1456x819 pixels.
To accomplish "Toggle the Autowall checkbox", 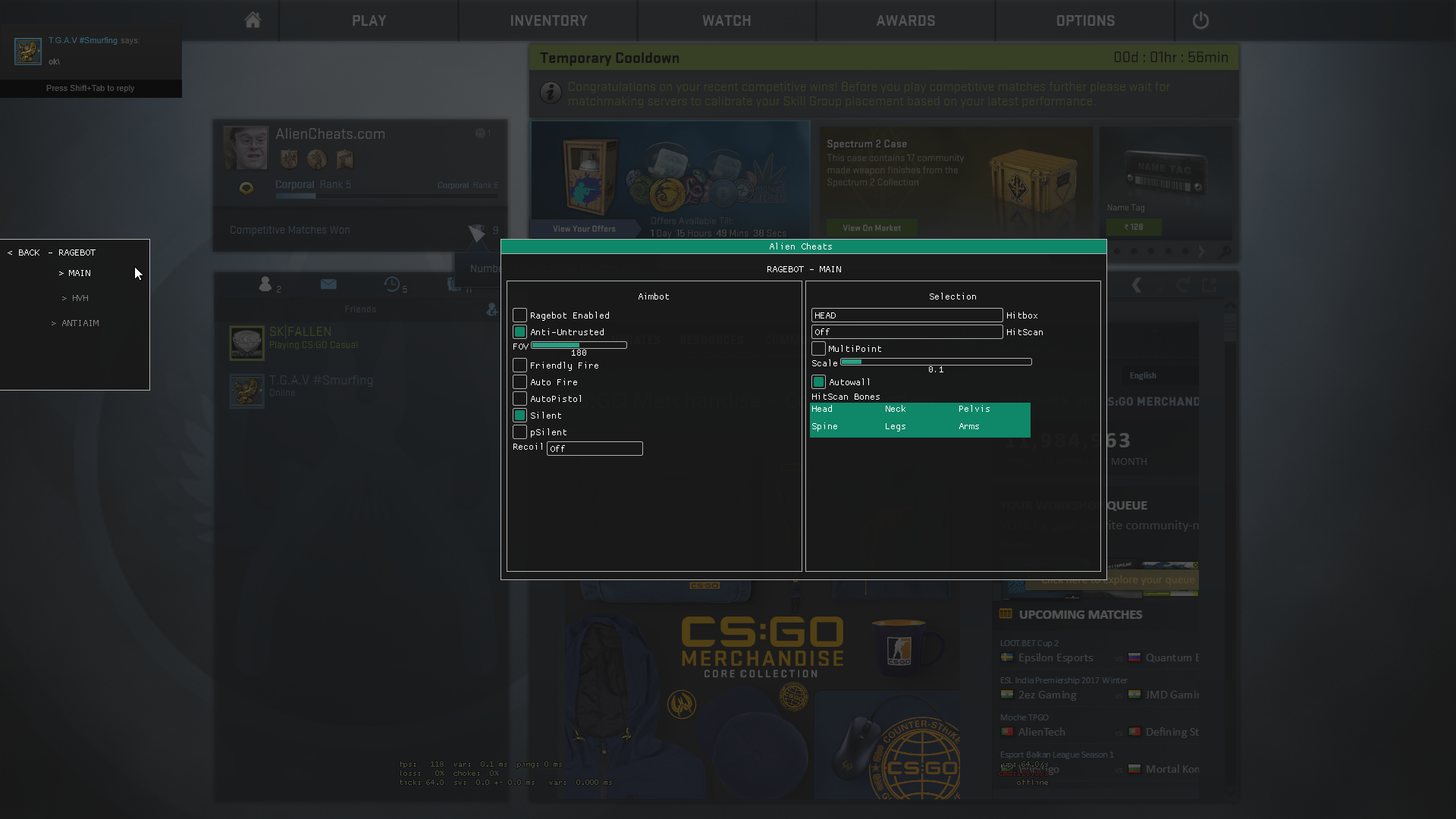I will point(818,382).
